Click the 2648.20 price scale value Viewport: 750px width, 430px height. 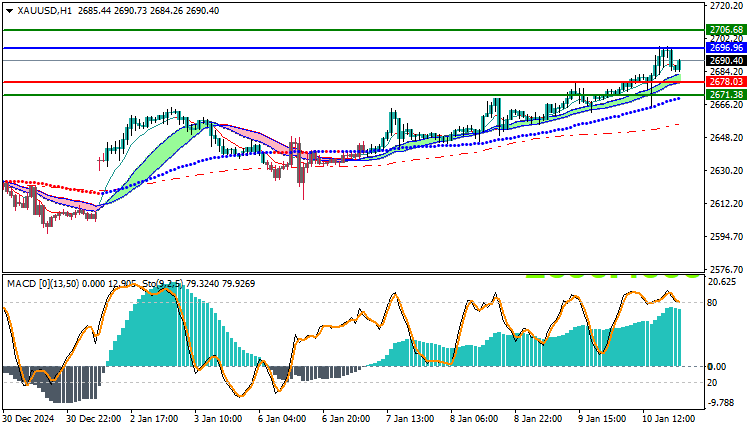click(x=727, y=138)
